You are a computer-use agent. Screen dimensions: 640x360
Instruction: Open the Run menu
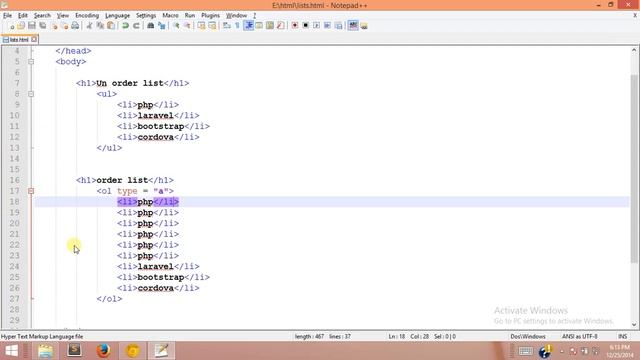tap(190, 16)
